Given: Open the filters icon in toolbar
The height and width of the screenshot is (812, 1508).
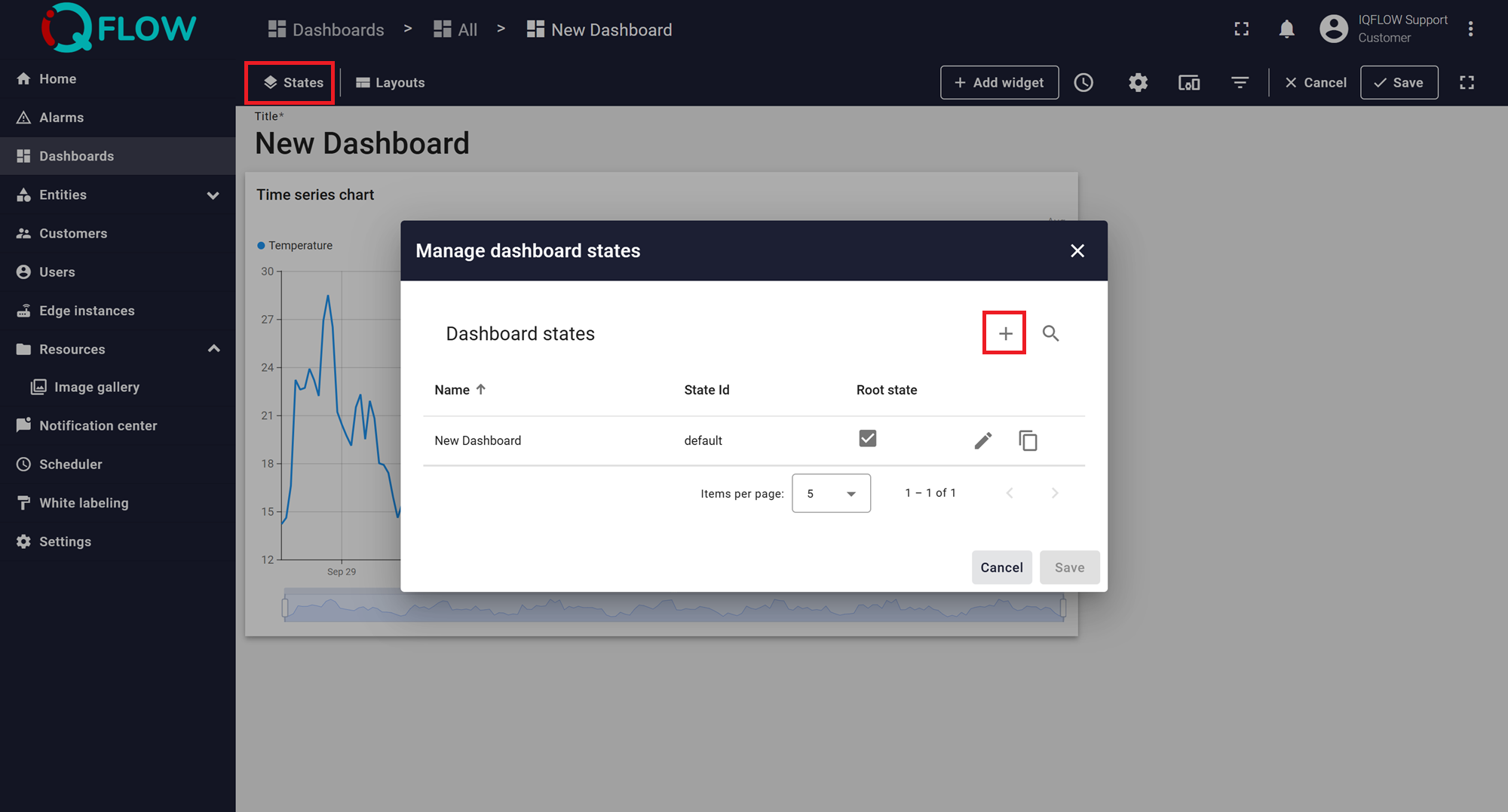Looking at the screenshot, I should pyautogui.click(x=1240, y=83).
